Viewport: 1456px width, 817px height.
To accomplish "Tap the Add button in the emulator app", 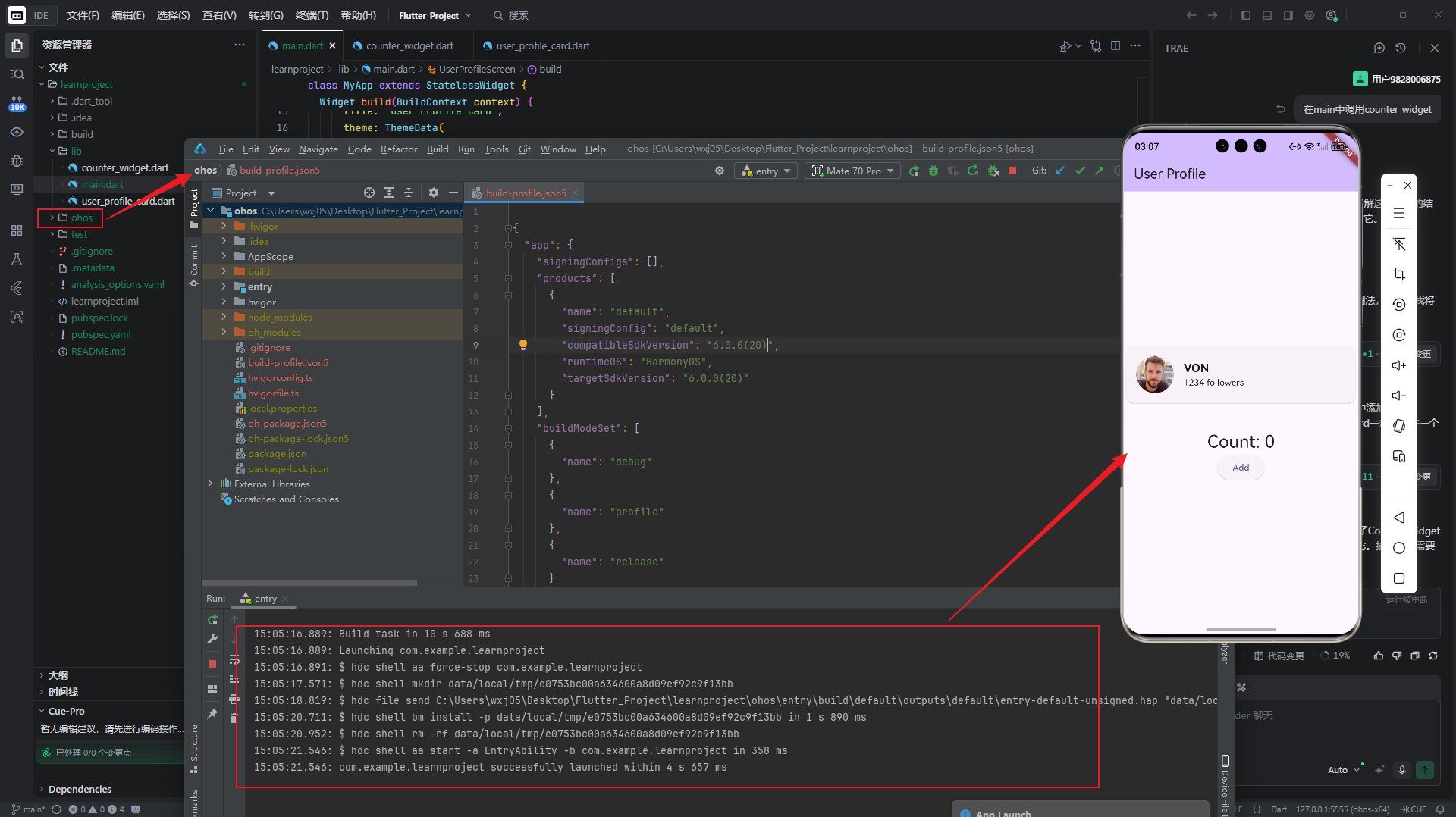I will point(1241,468).
